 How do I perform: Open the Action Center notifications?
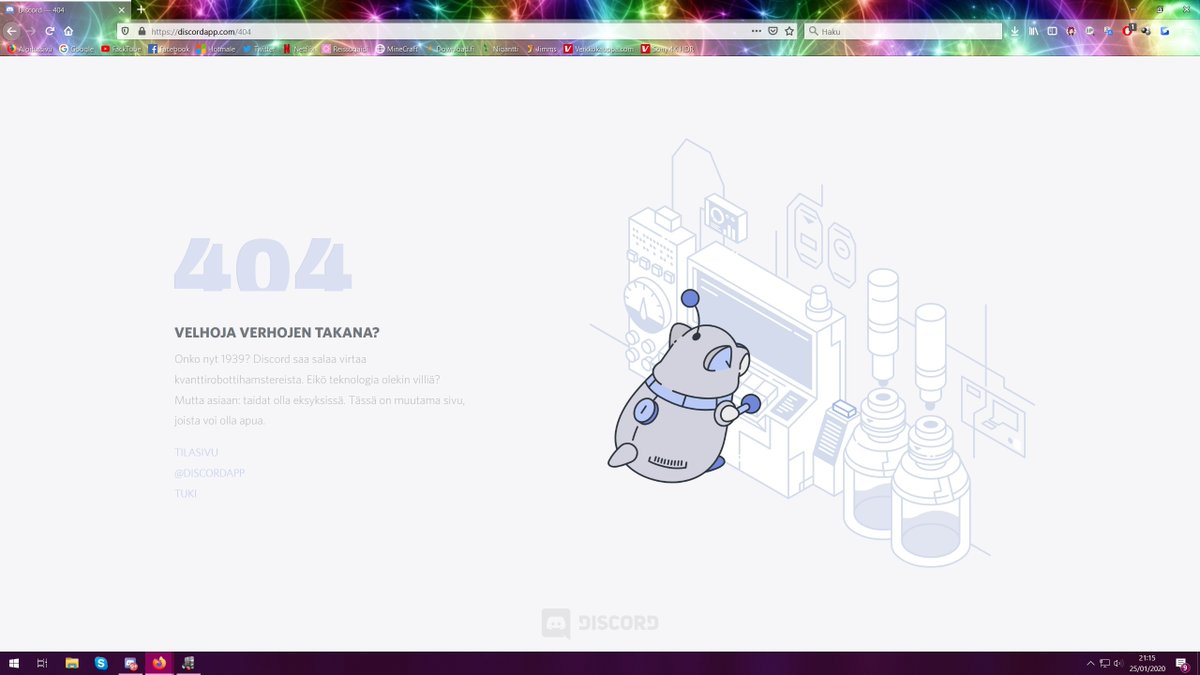pos(1181,663)
